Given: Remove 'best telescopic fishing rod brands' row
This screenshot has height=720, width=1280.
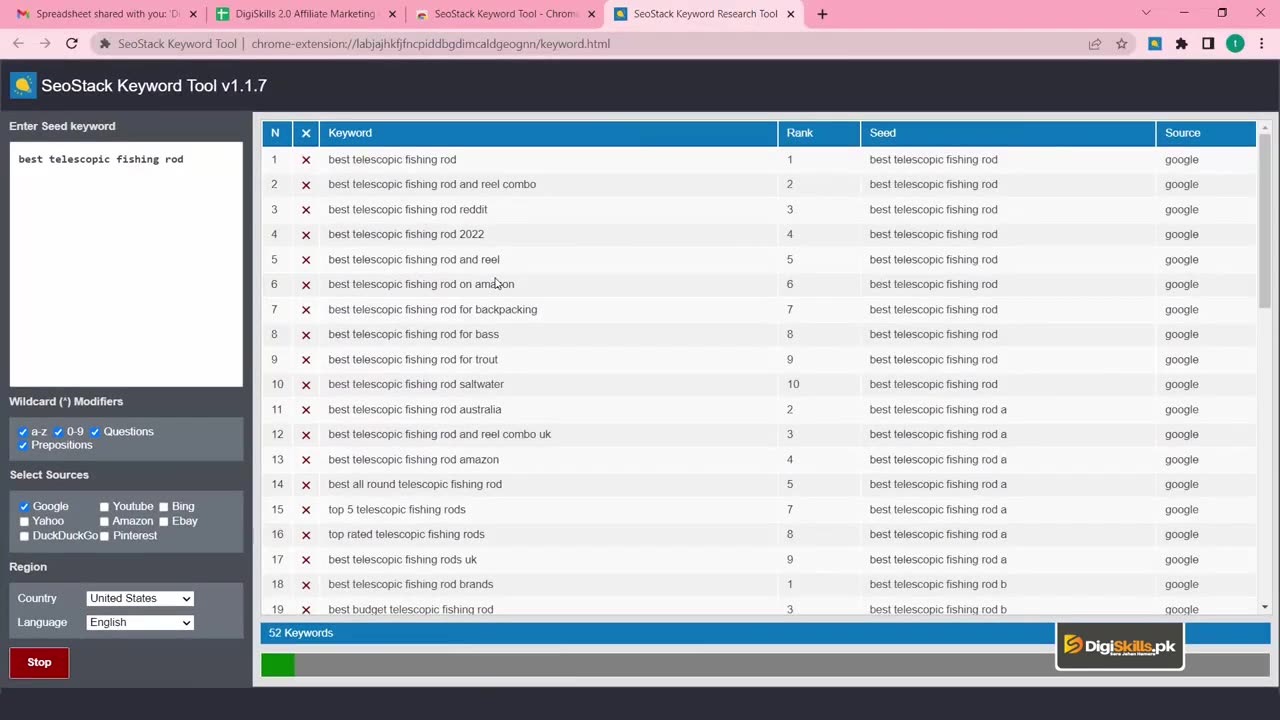Looking at the screenshot, I should click(x=306, y=585).
